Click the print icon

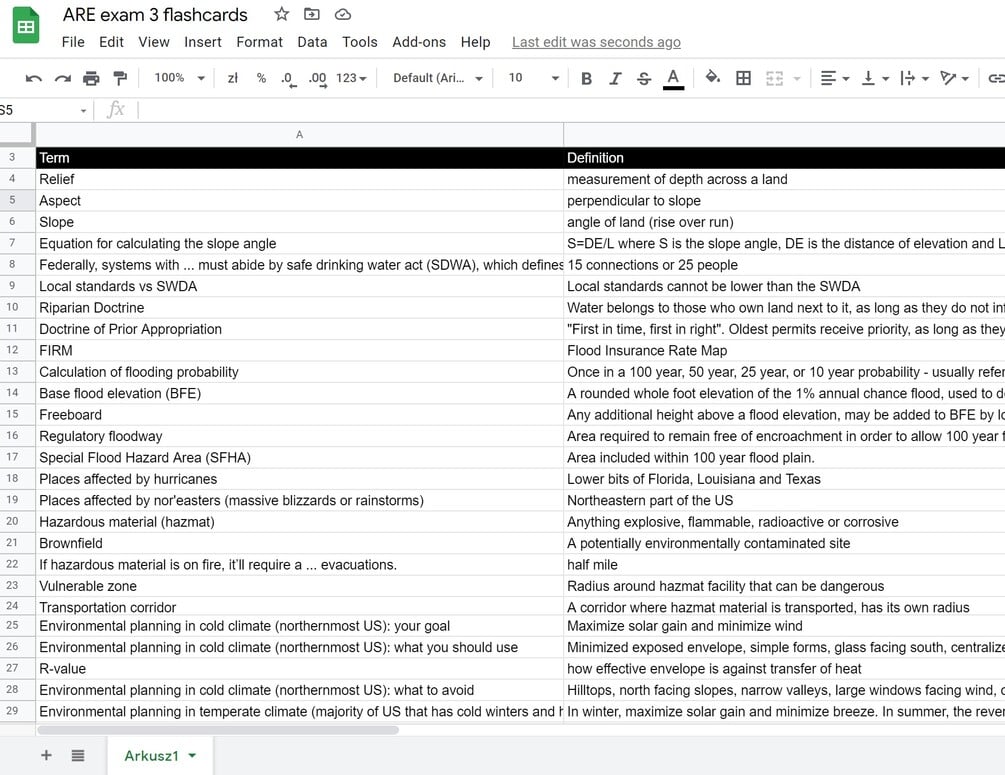(x=91, y=78)
